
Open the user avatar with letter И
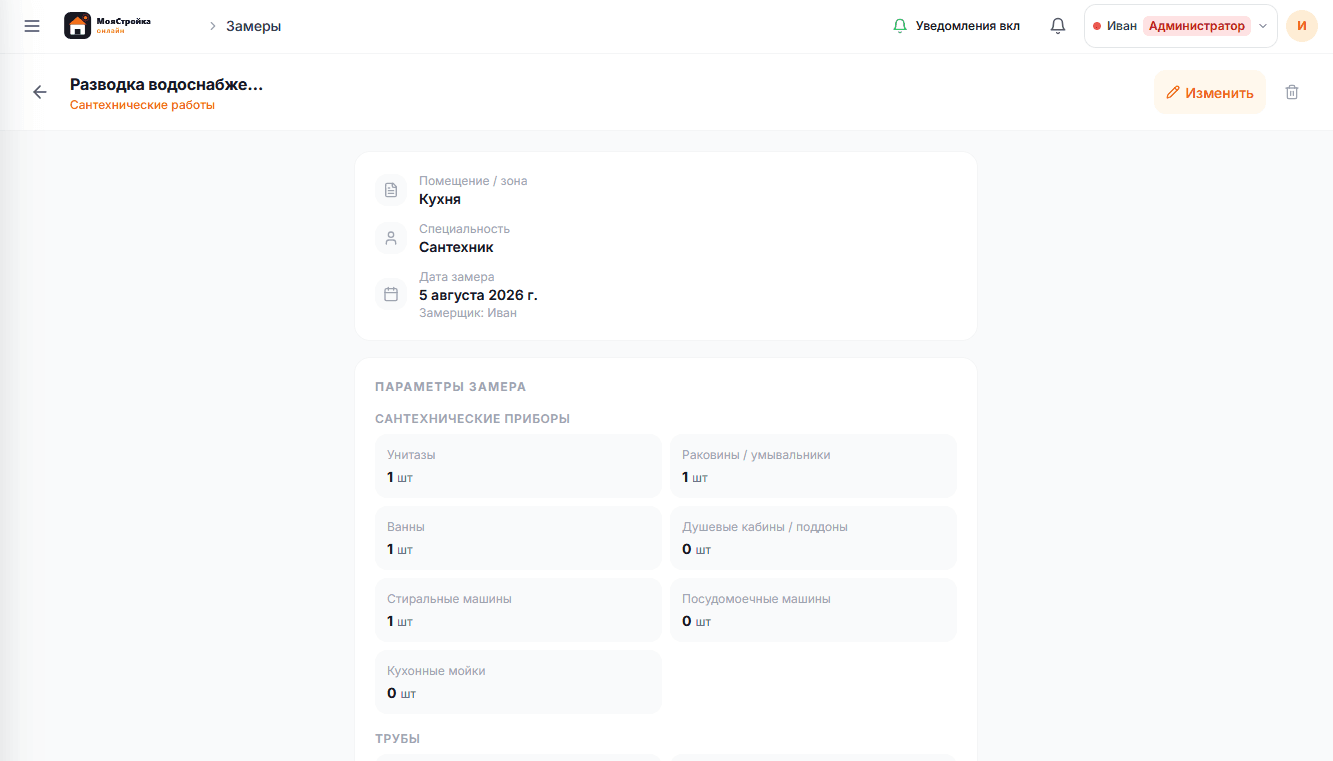pos(1301,26)
